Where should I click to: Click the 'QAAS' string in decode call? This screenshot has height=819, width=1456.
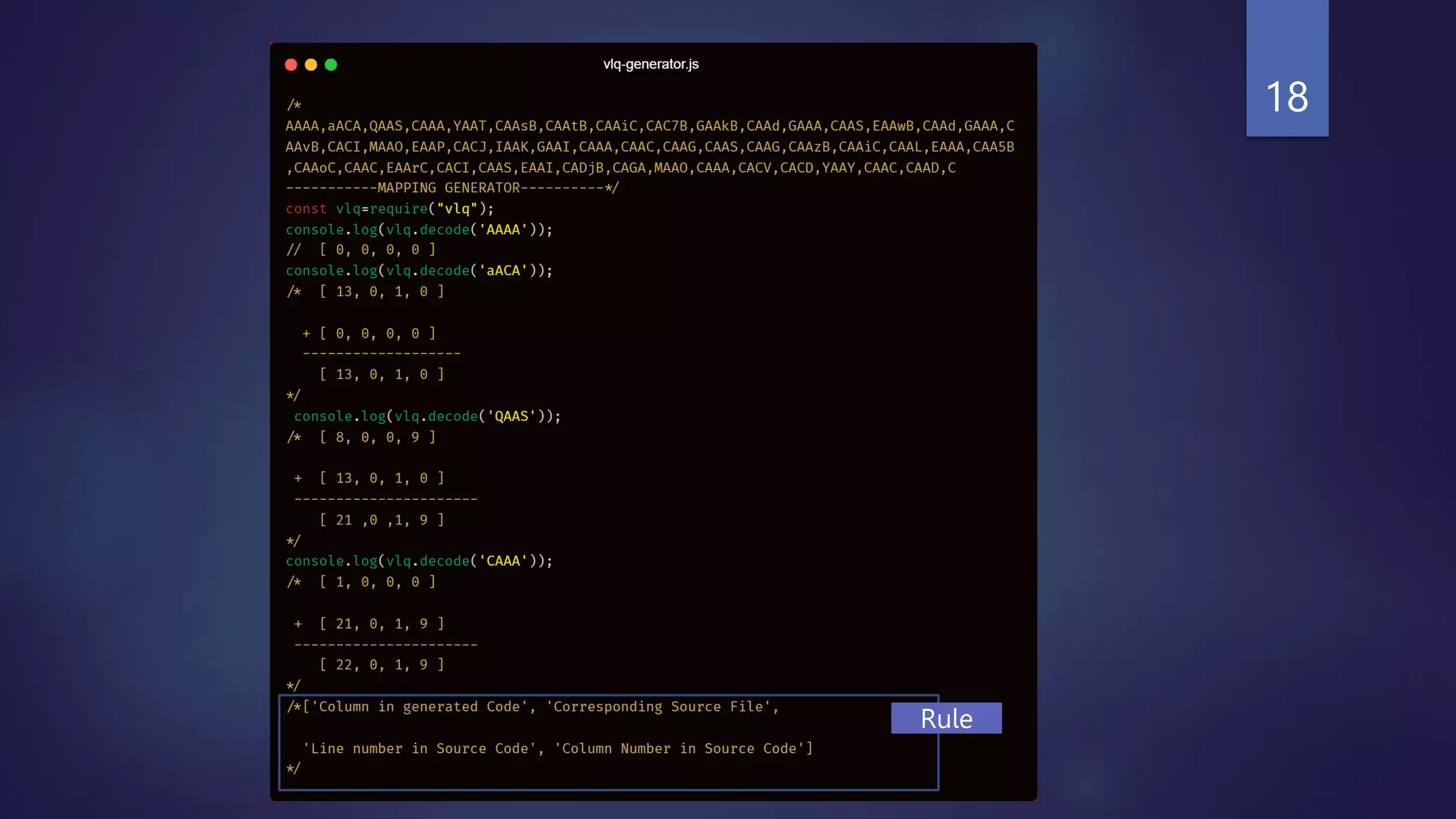tap(512, 416)
